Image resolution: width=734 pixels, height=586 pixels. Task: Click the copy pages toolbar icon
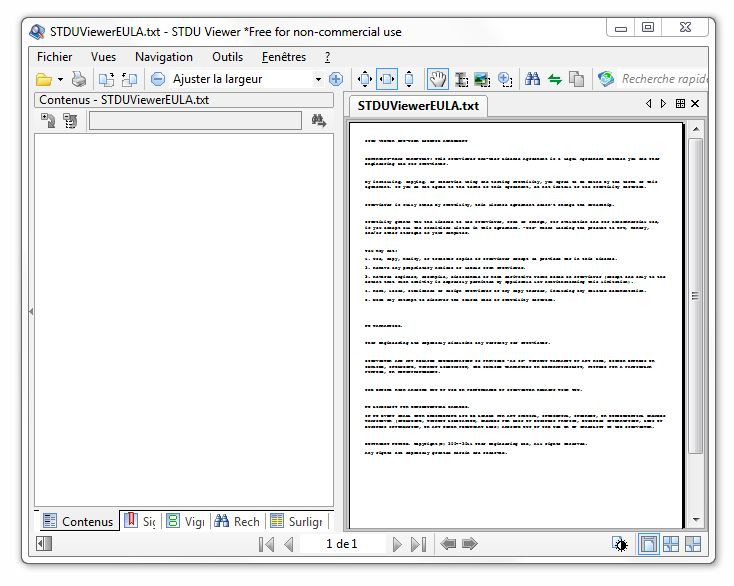pyautogui.click(x=576, y=79)
